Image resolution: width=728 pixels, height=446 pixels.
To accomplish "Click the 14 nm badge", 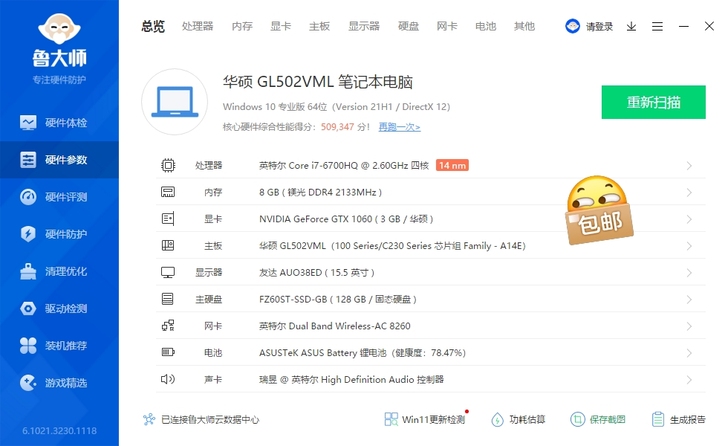I will [452, 165].
